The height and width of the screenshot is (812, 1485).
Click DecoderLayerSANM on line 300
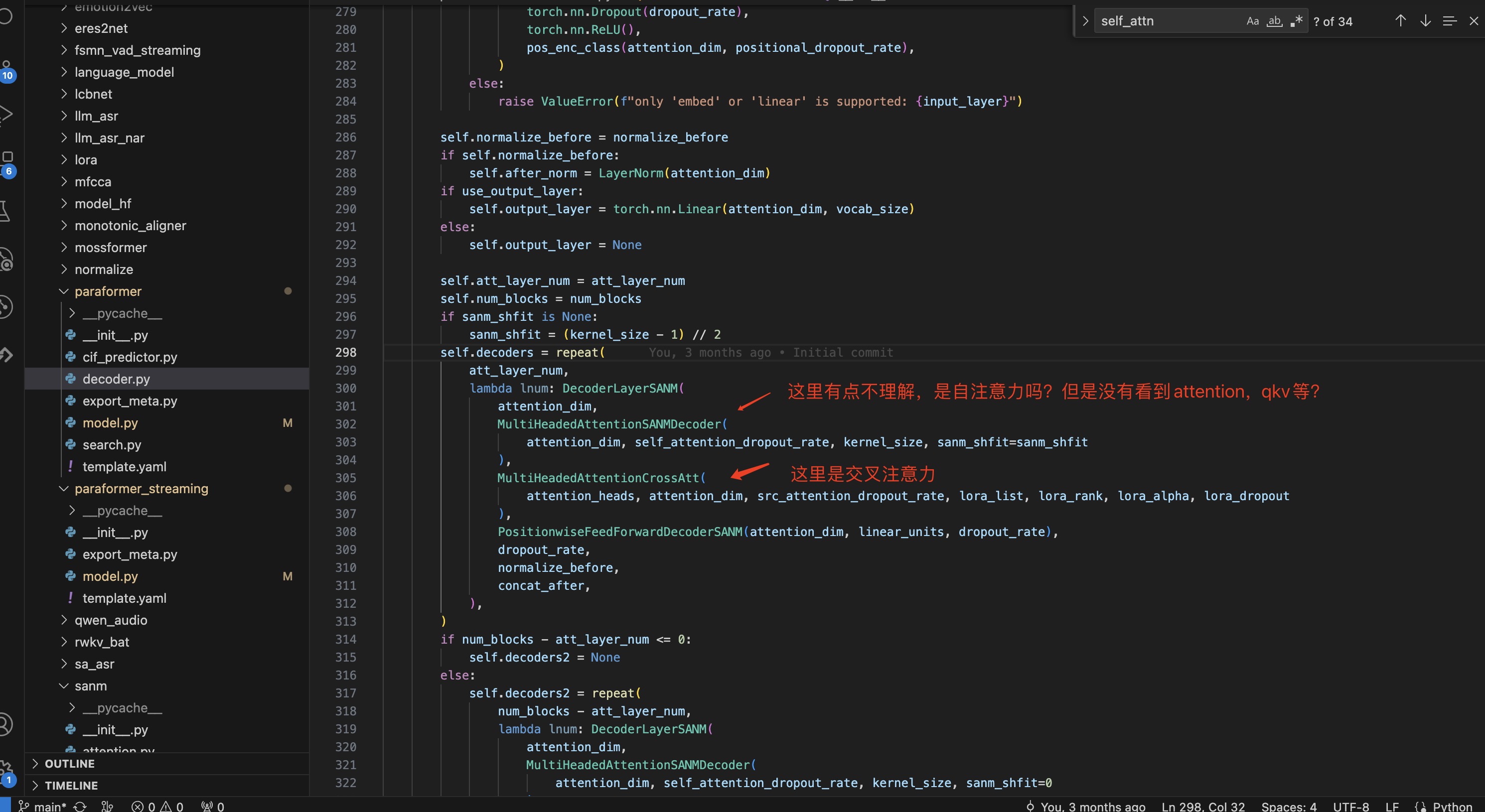[x=620, y=388]
